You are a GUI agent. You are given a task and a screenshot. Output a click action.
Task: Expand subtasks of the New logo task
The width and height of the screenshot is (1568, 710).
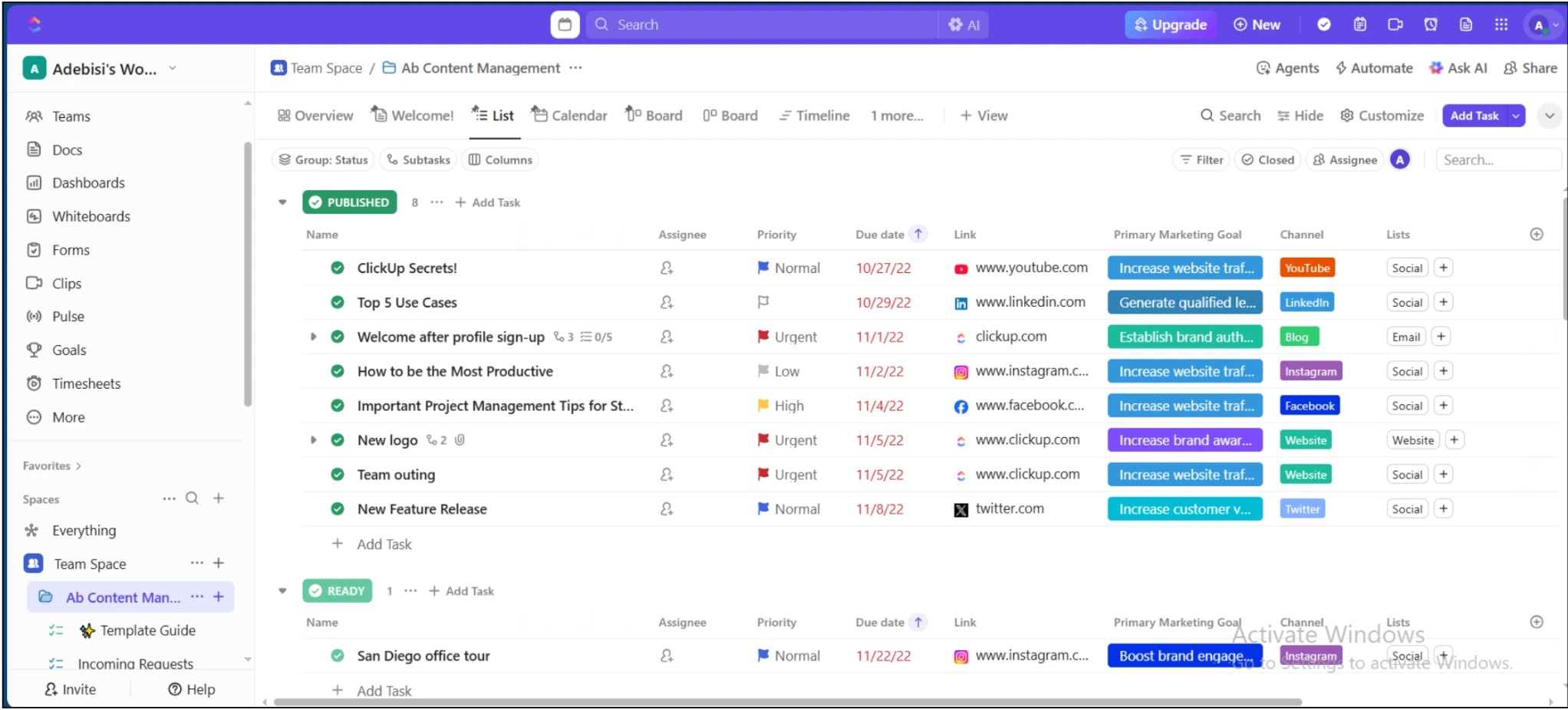click(x=313, y=439)
